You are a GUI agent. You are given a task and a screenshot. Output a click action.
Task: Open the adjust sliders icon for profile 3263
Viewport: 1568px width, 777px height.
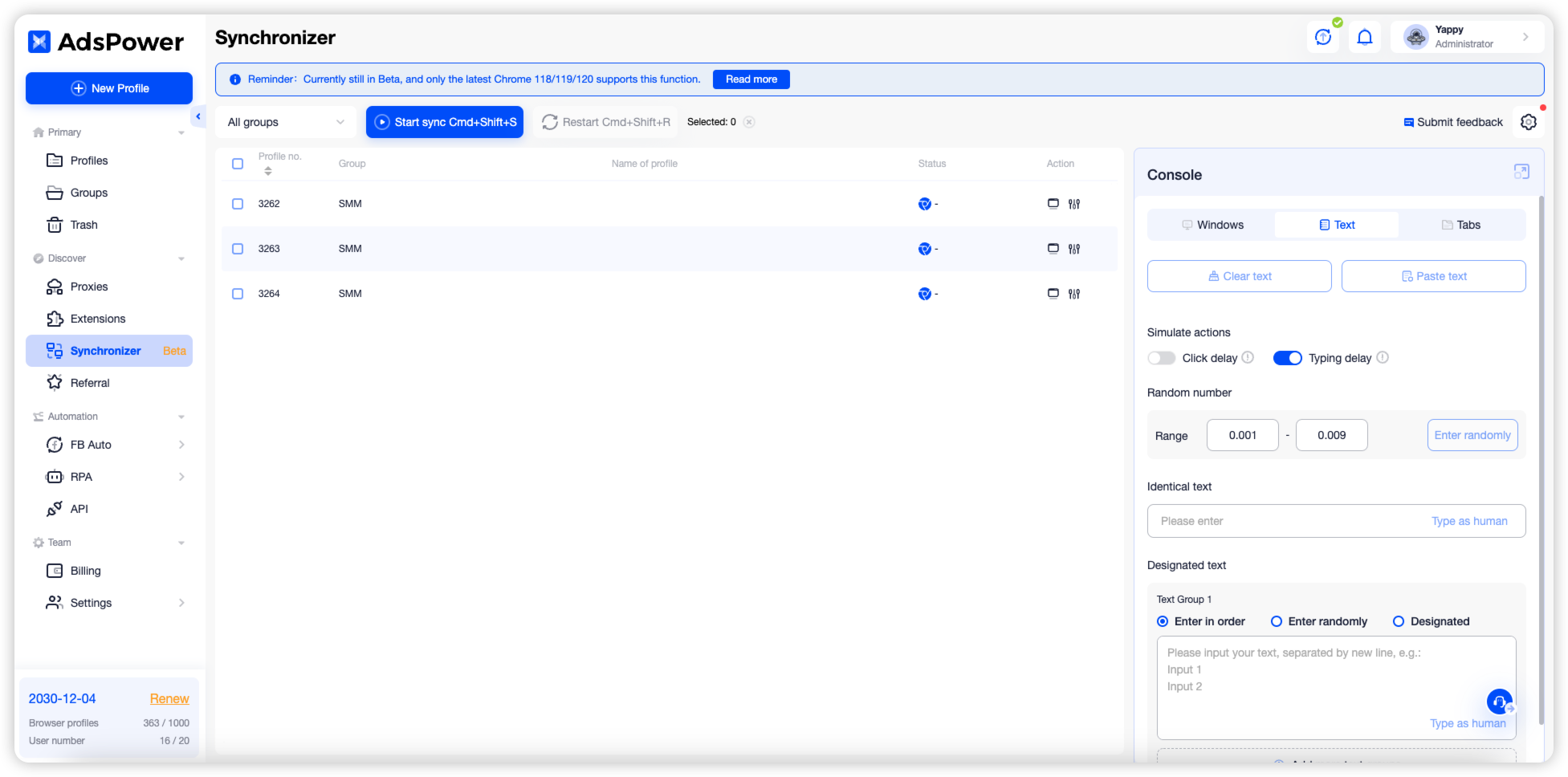pos(1074,249)
